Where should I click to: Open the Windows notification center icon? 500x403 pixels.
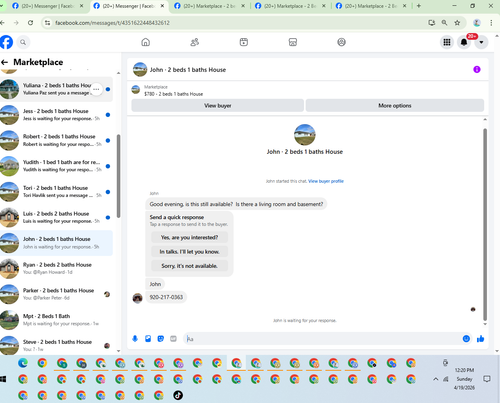[487, 379]
